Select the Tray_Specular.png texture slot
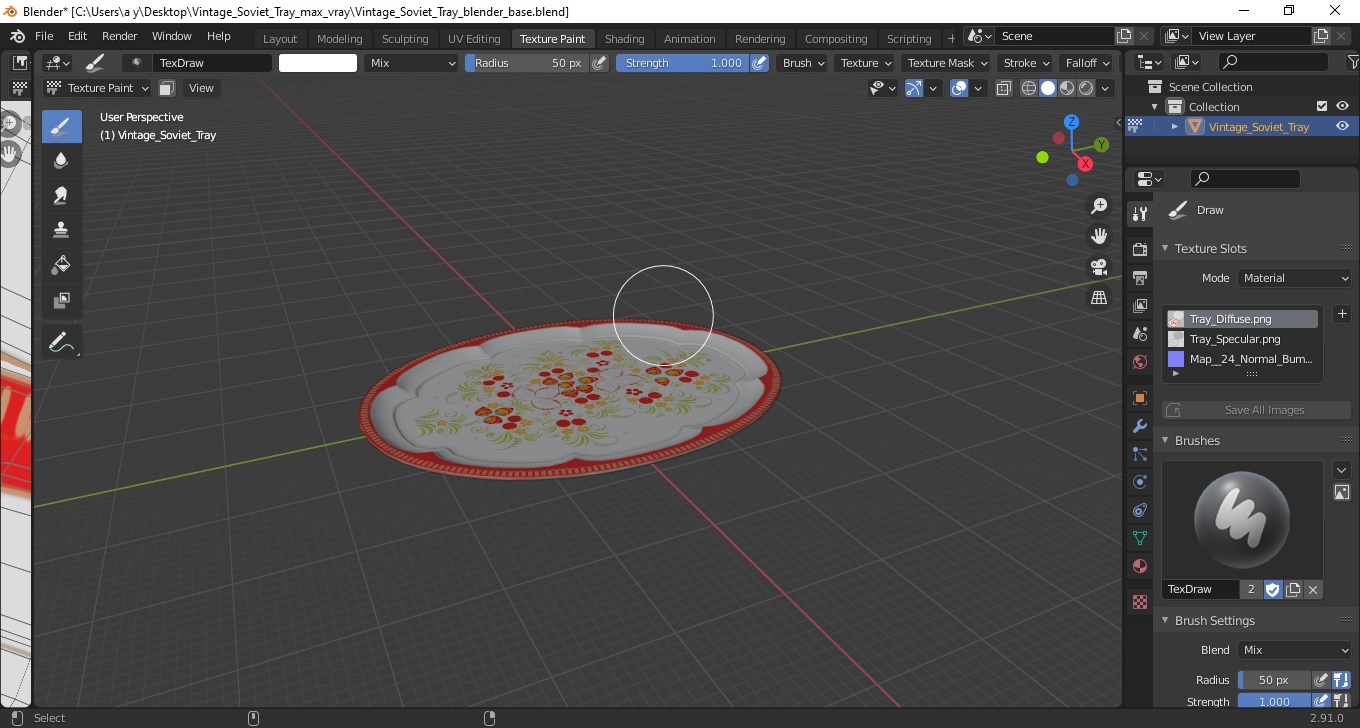 pyautogui.click(x=1240, y=339)
